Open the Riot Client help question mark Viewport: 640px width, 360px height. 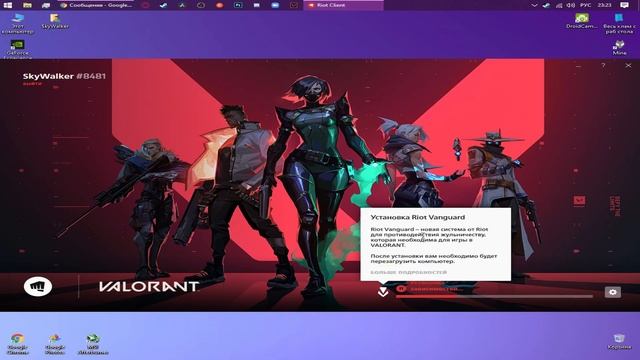pos(603,65)
